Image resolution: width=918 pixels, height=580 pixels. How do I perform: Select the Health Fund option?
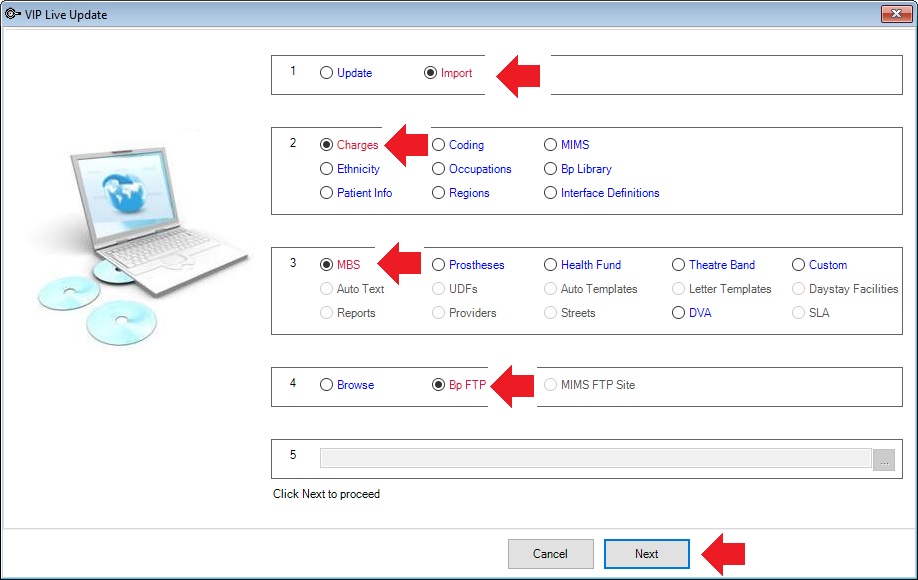click(582, 265)
